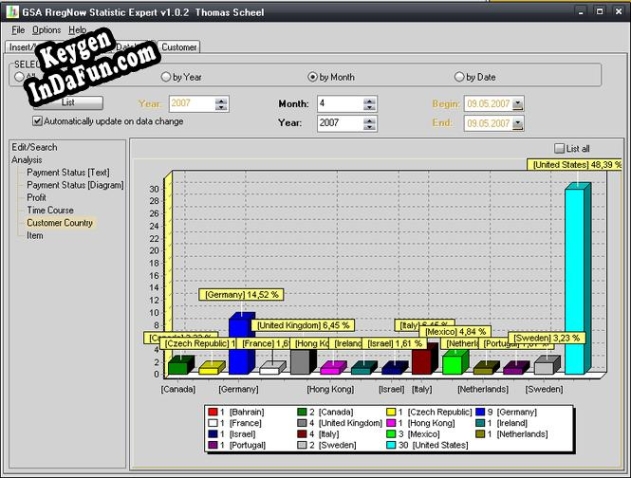This screenshot has width=631, height=478.
Task: Decrease the Month spinner value
Action: click(369, 107)
